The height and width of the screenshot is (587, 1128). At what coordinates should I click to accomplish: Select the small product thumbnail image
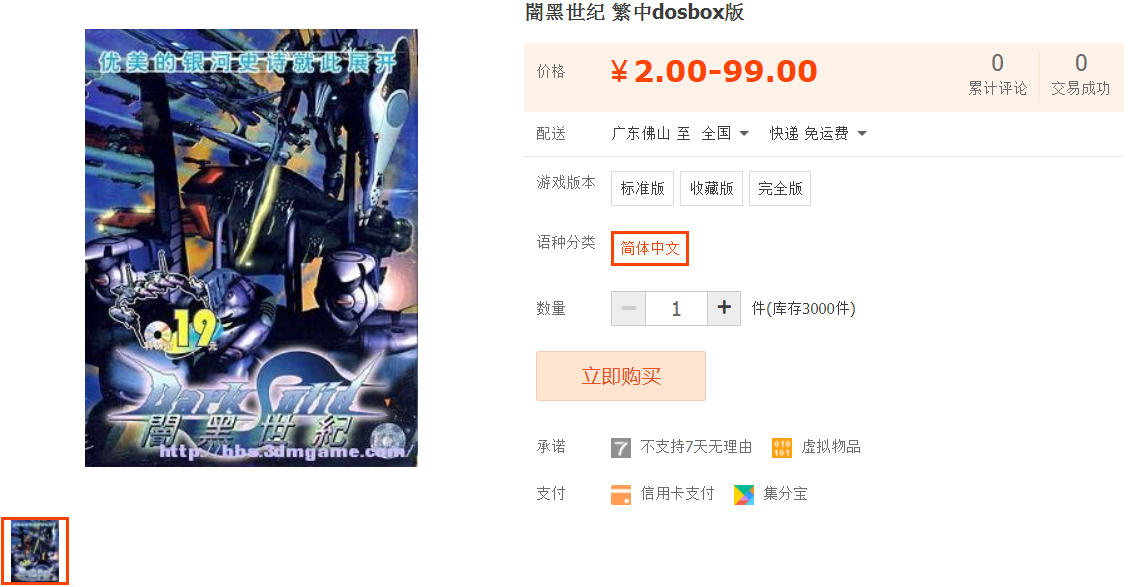point(35,551)
